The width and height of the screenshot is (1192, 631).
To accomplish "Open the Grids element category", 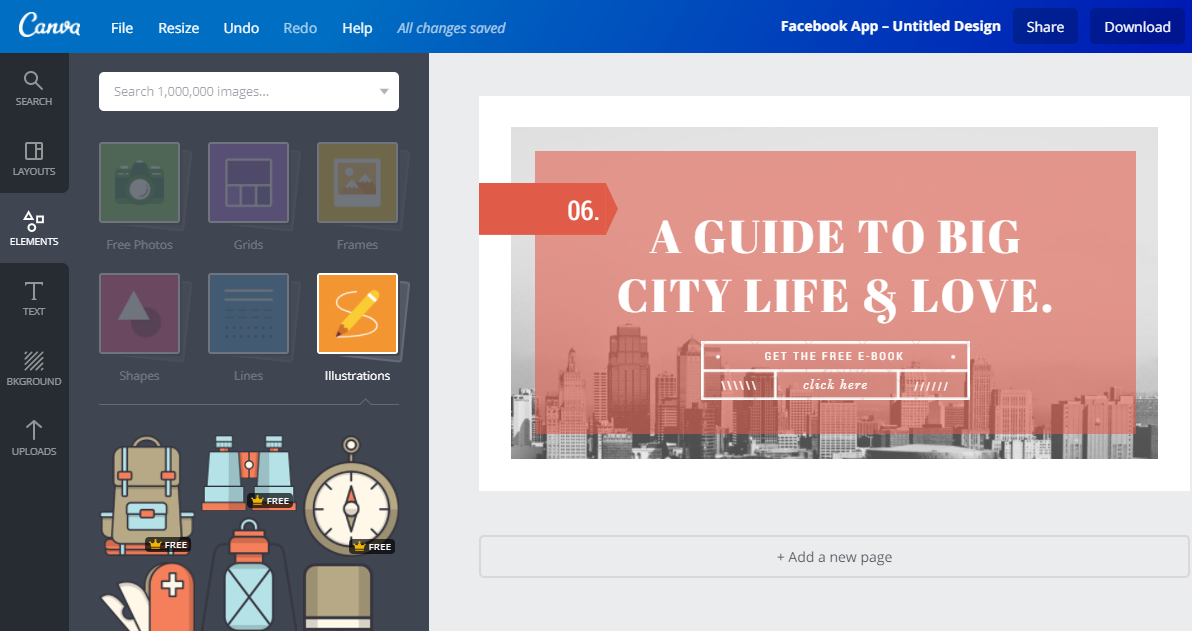I will pyautogui.click(x=249, y=196).
